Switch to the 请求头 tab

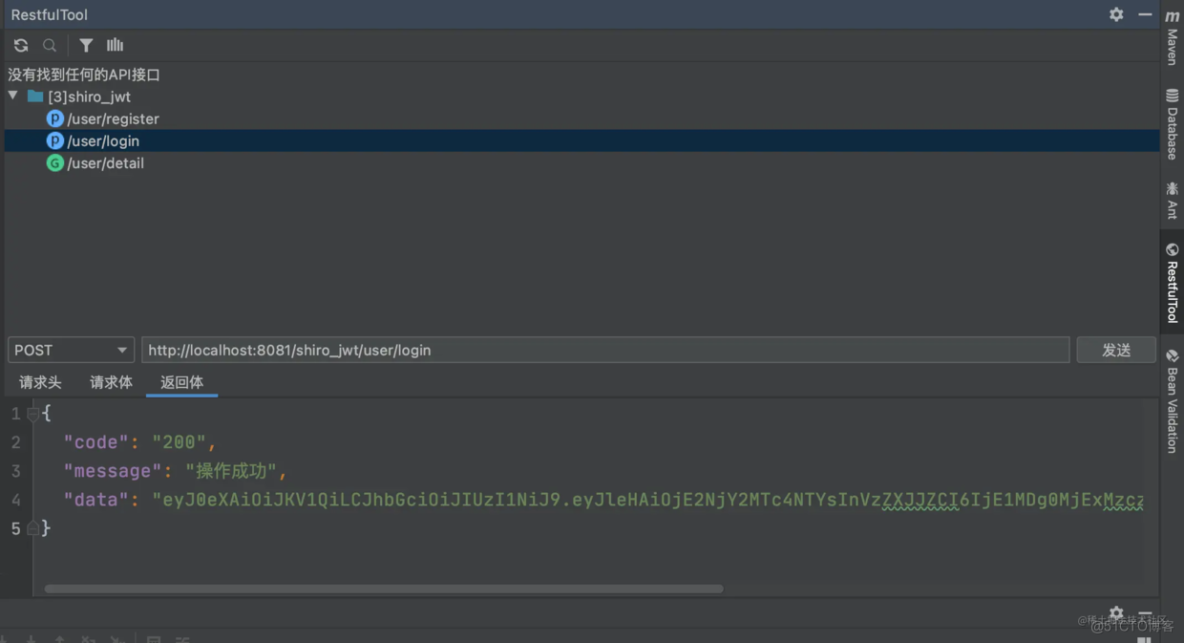click(x=40, y=382)
